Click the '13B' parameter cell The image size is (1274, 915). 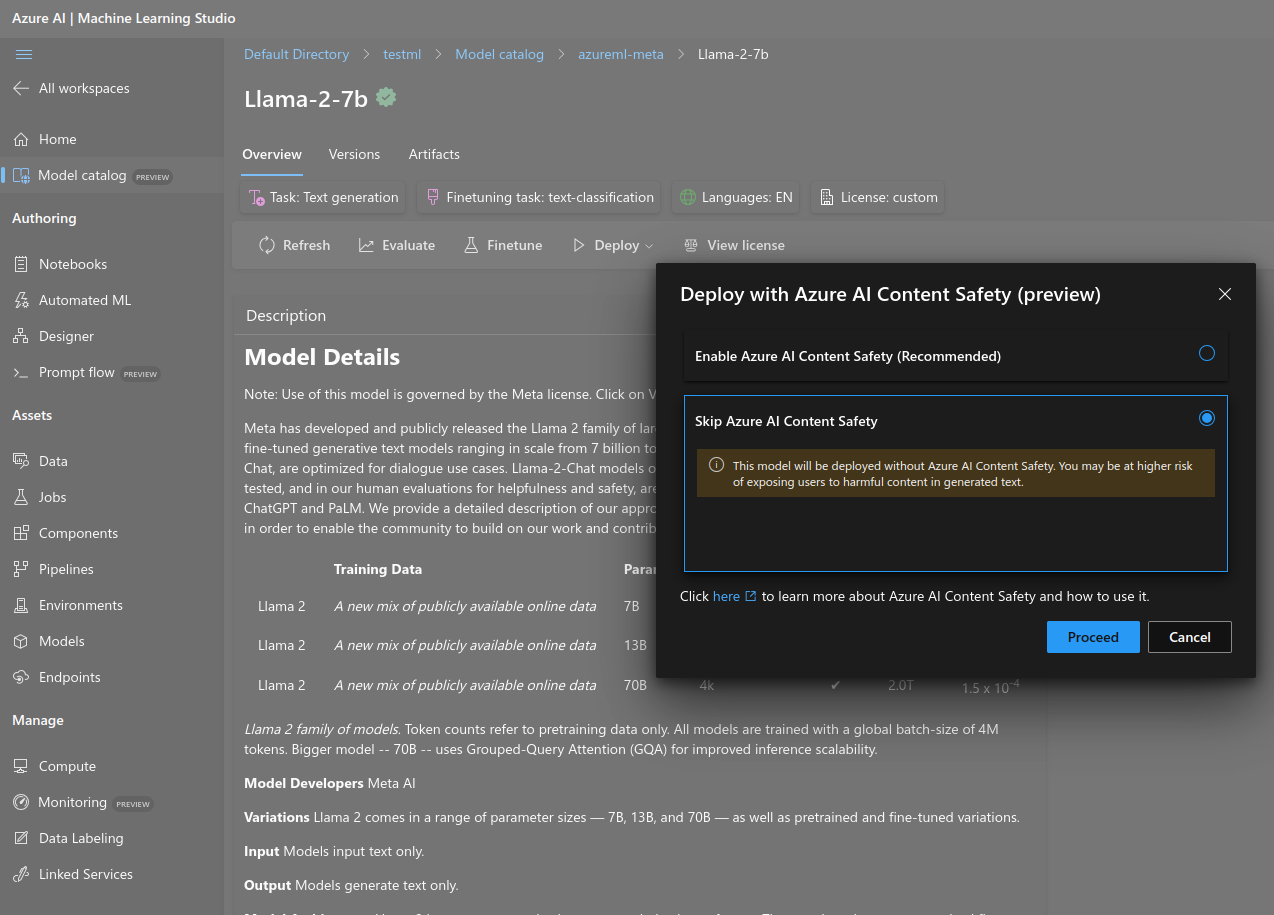tap(635, 645)
